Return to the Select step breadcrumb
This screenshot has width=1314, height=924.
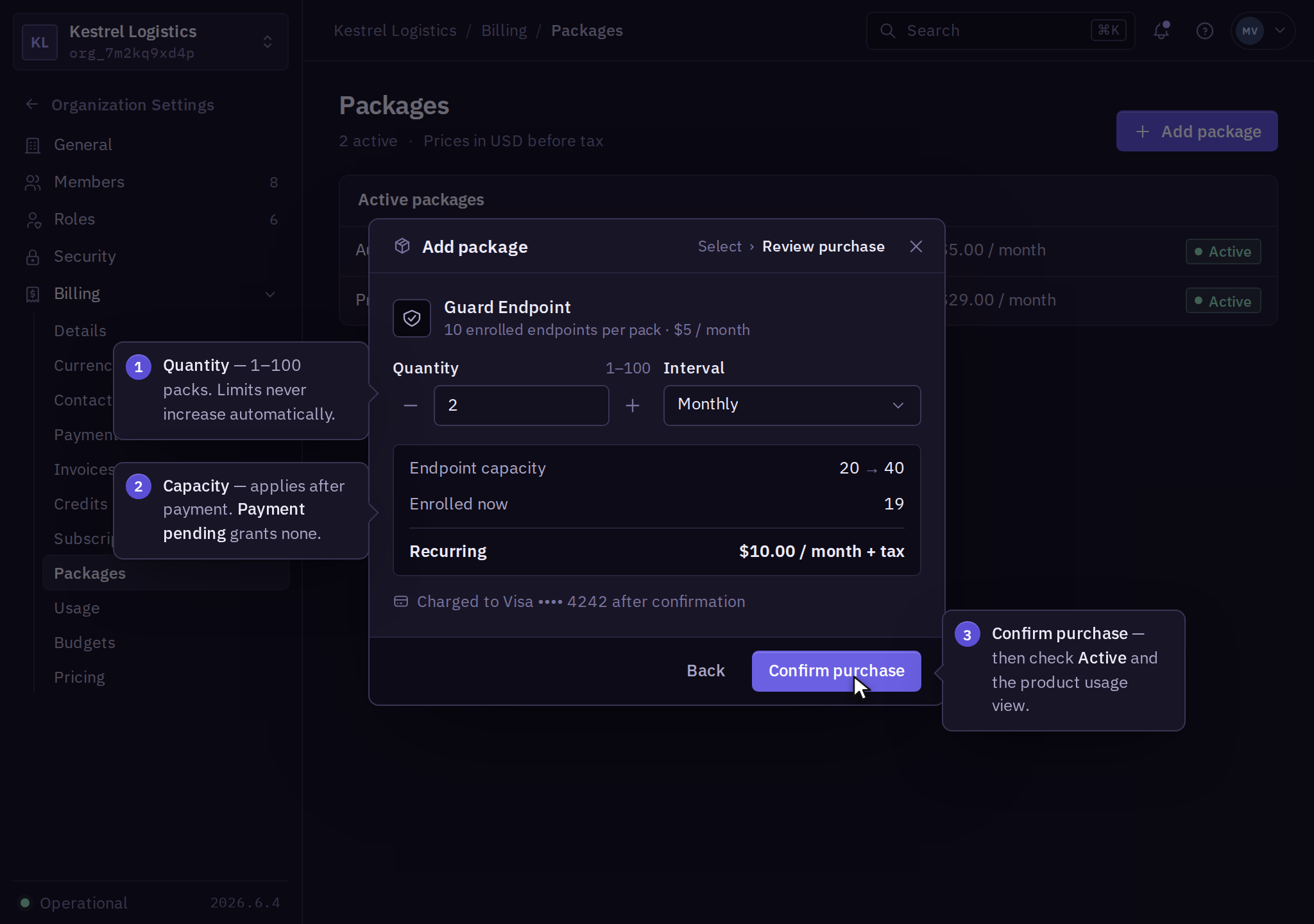pyautogui.click(x=719, y=246)
